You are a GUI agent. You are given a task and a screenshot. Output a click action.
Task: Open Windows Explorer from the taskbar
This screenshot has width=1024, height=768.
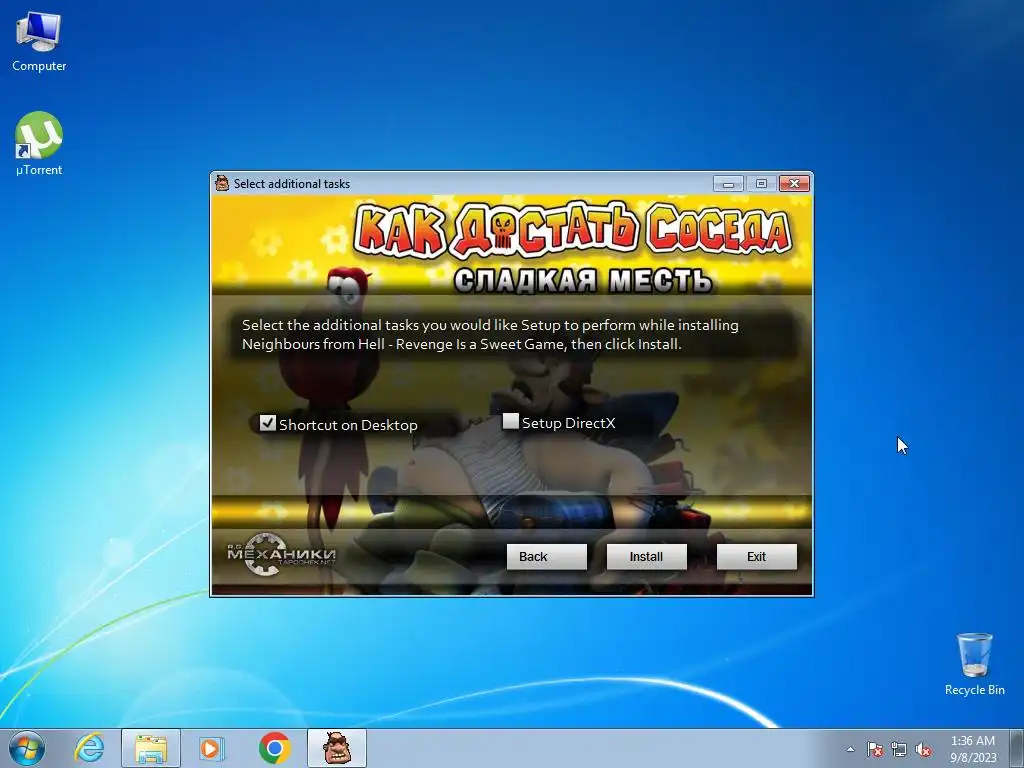click(x=151, y=748)
